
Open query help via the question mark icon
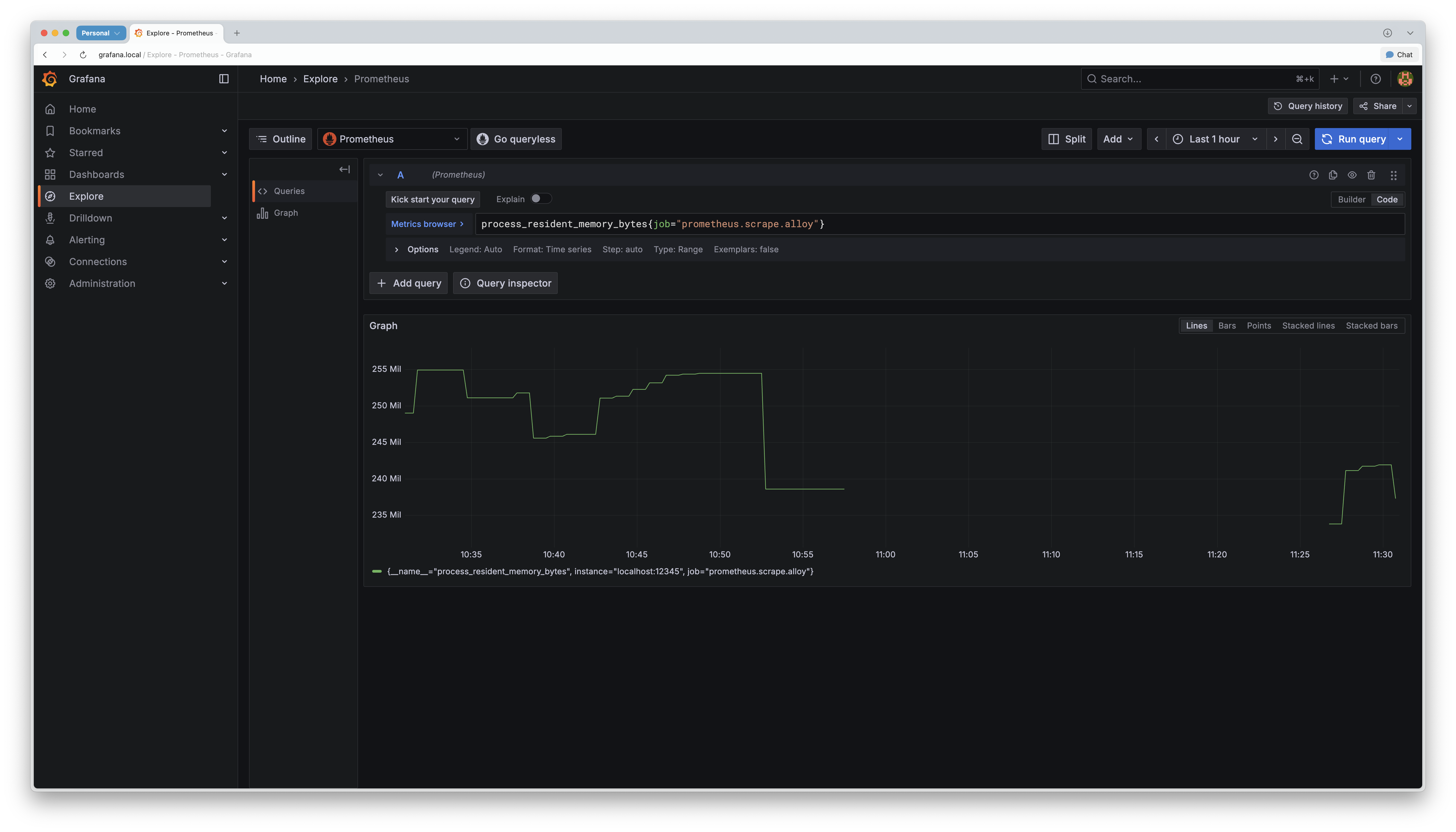click(x=1314, y=175)
